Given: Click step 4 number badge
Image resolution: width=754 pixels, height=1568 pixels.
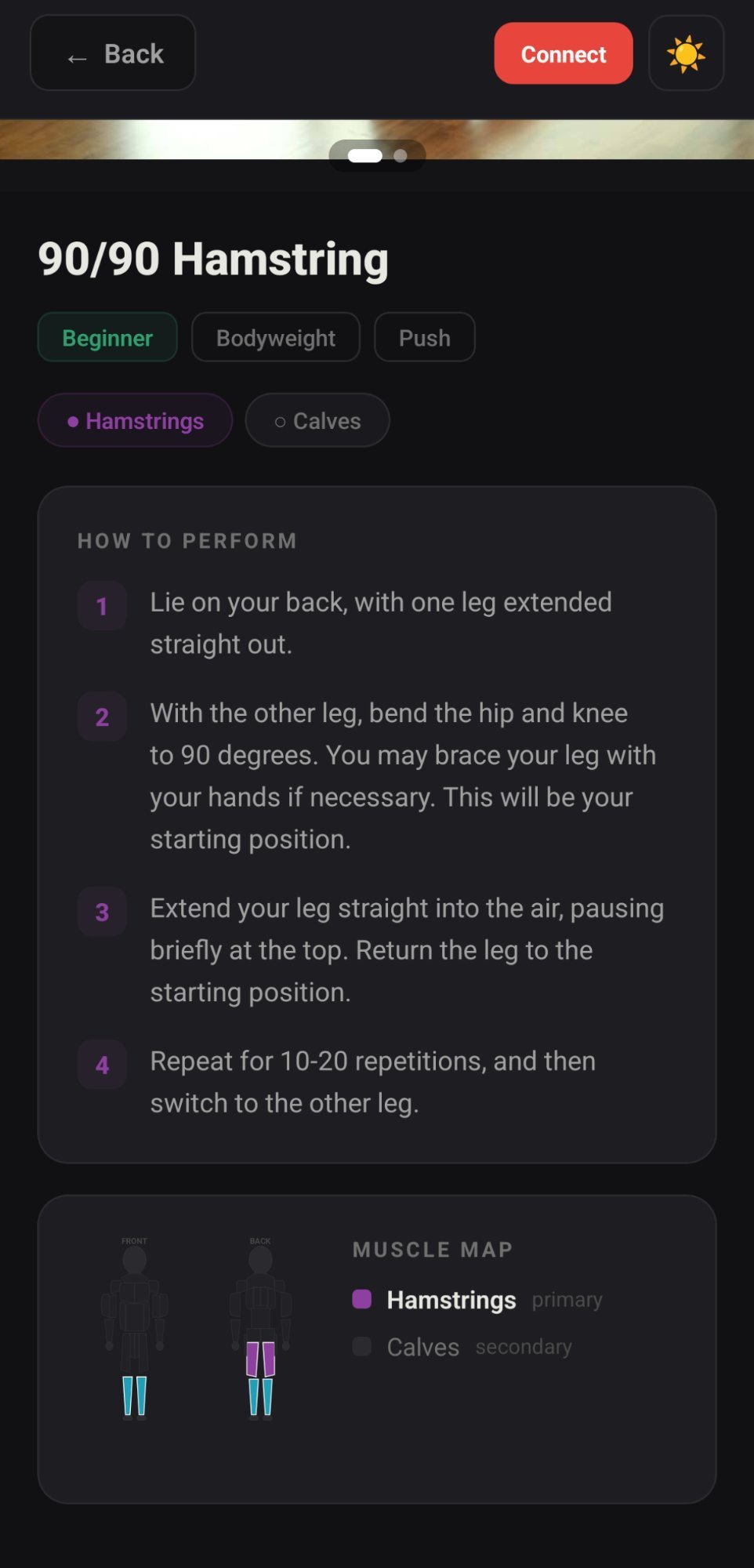Looking at the screenshot, I should [101, 1065].
